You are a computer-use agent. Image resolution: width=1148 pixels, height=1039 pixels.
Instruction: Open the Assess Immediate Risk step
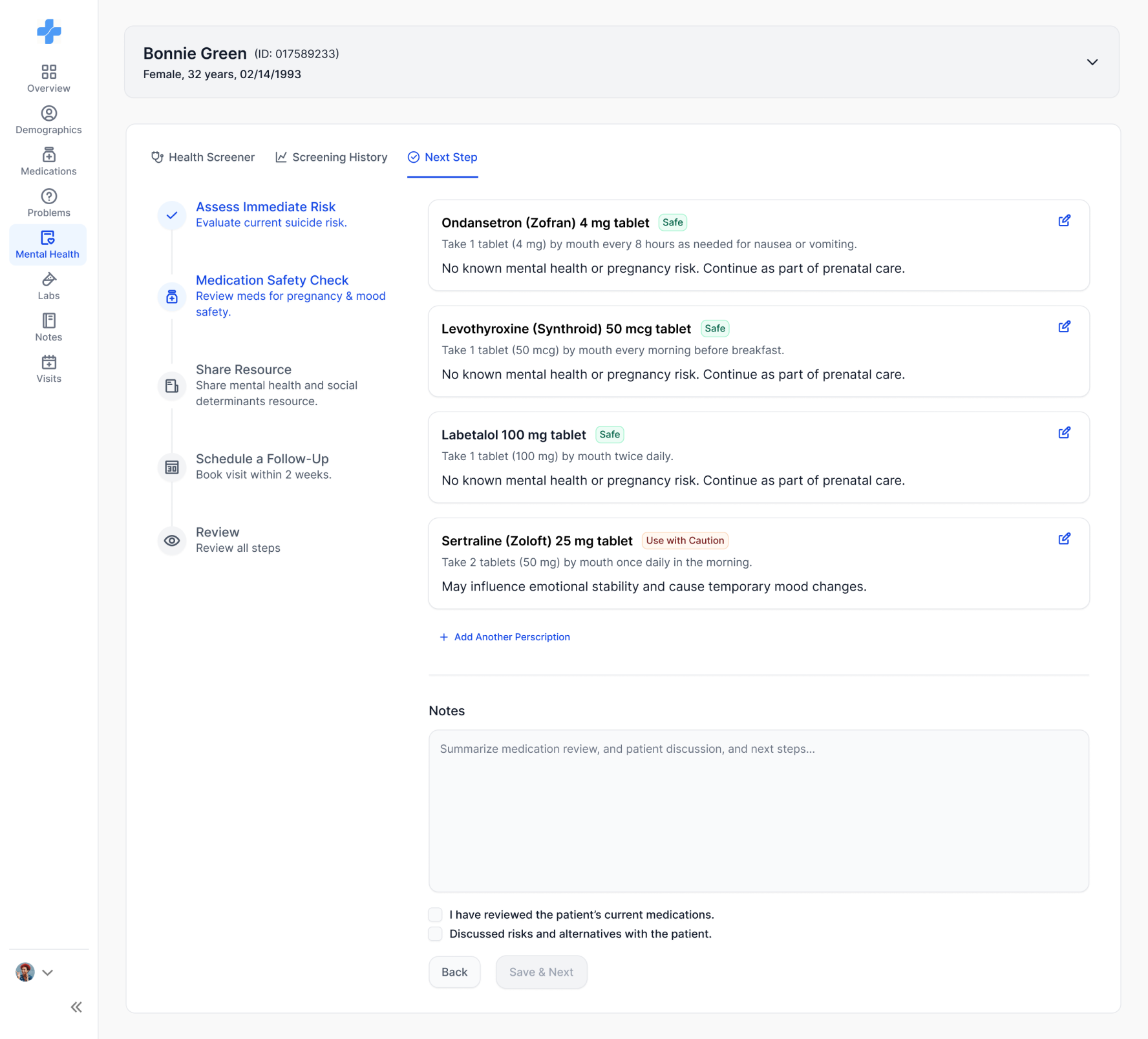(266, 207)
